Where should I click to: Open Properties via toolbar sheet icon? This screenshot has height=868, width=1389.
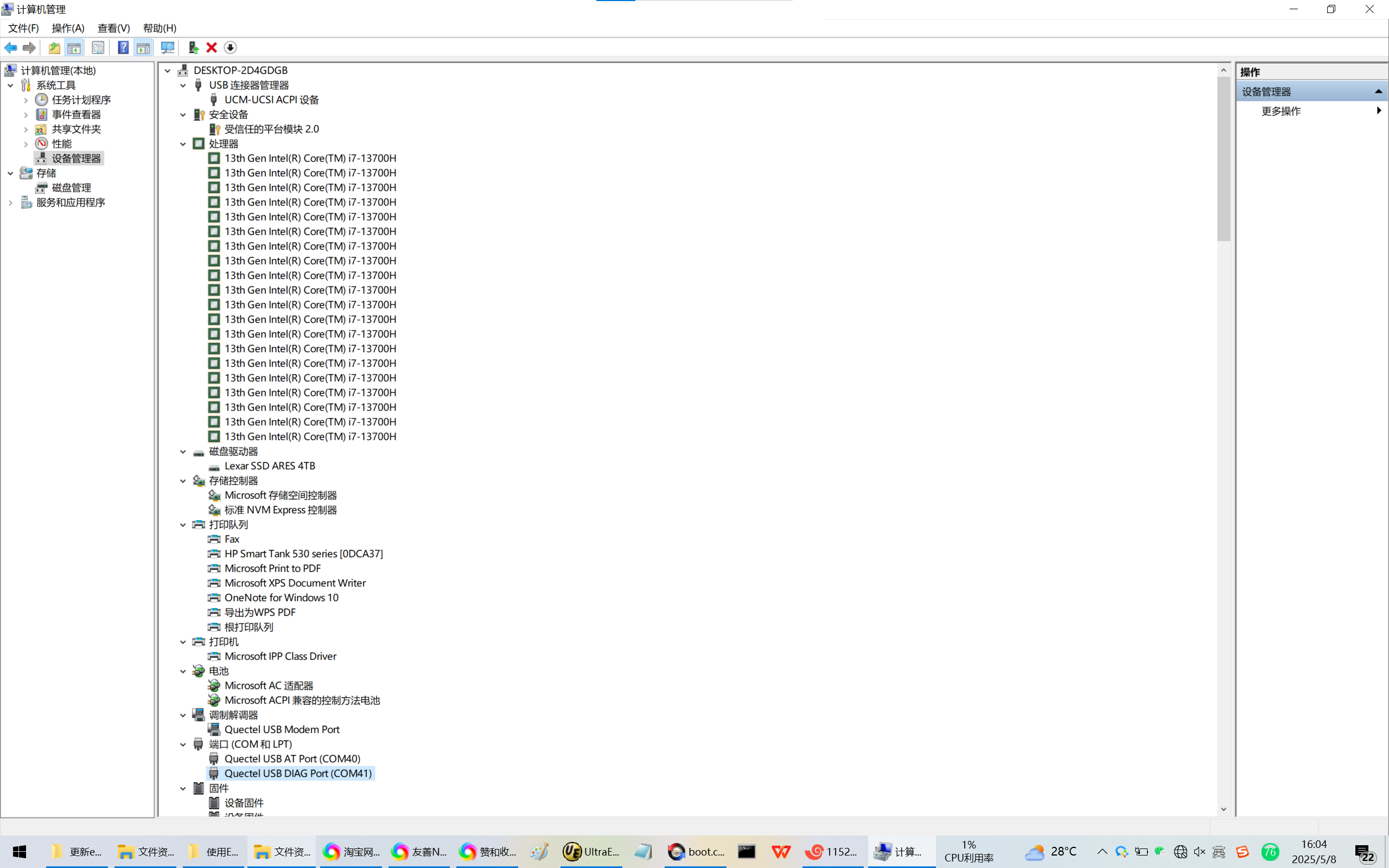[x=98, y=48]
